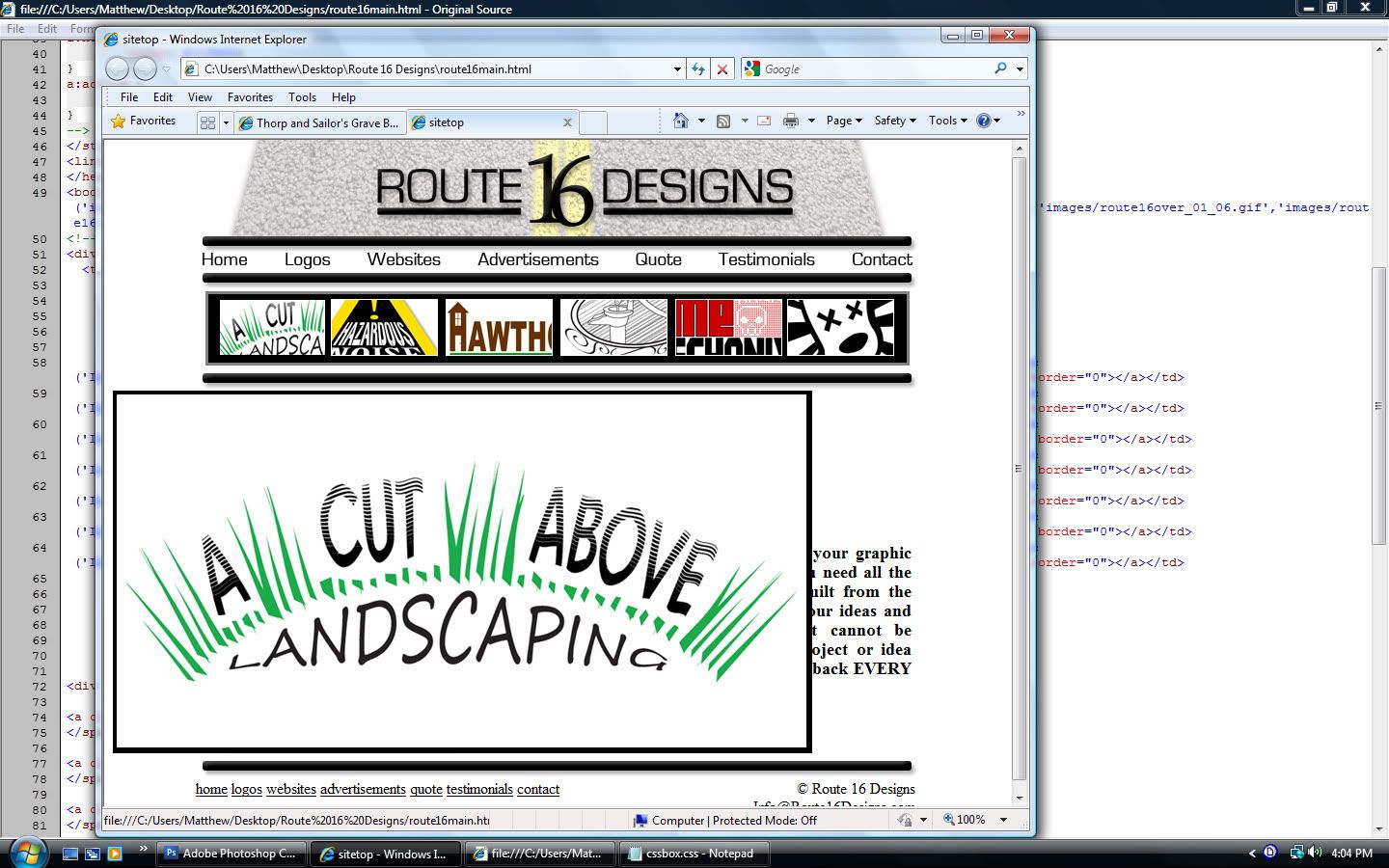Select the Hawthorne logo thumbnail
The height and width of the screenshot is (868, 1389).
click(499, 328)
